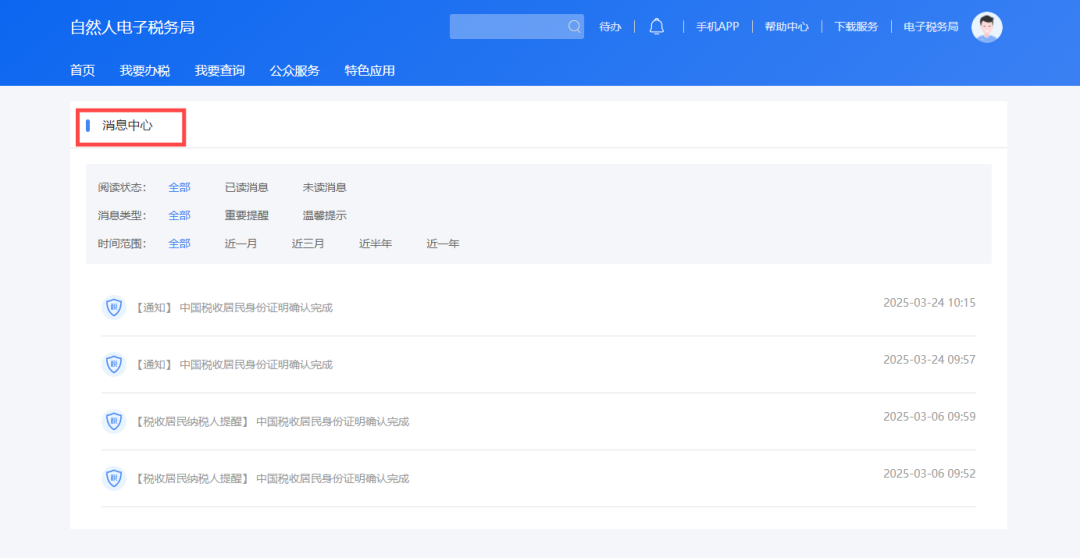Click 待办 to-do link

(x=610, y=27)
